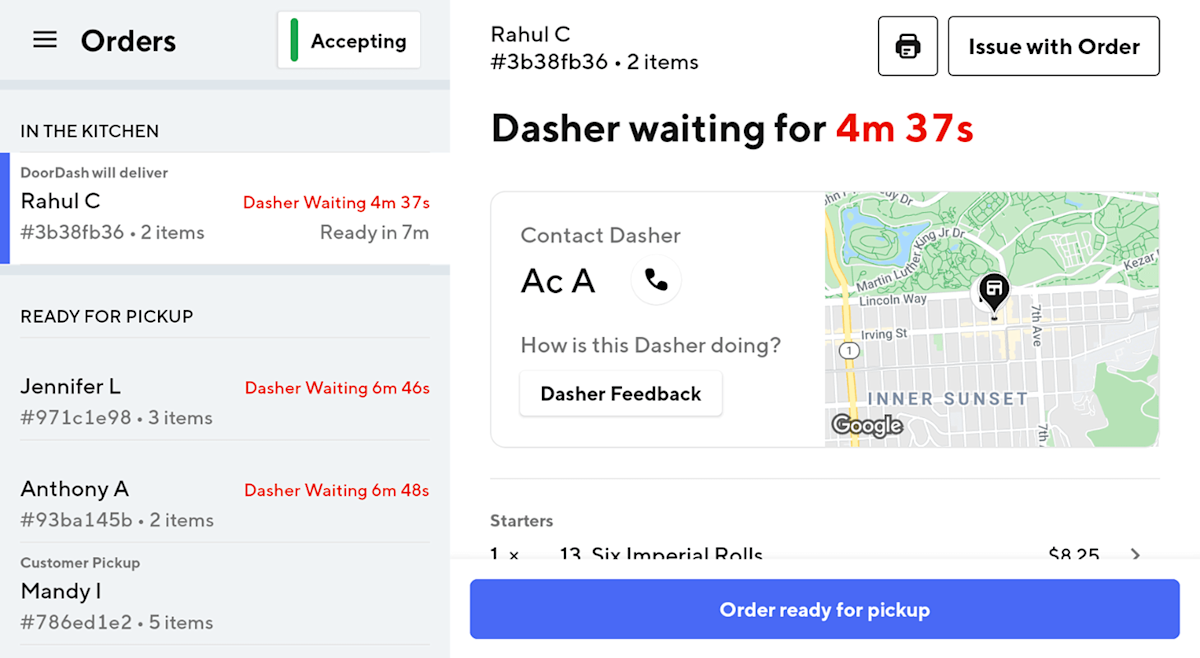Screen dimensions: 1200x658
Task: Call the Dasher using the phone icon
Action: [x=656, y=281]
